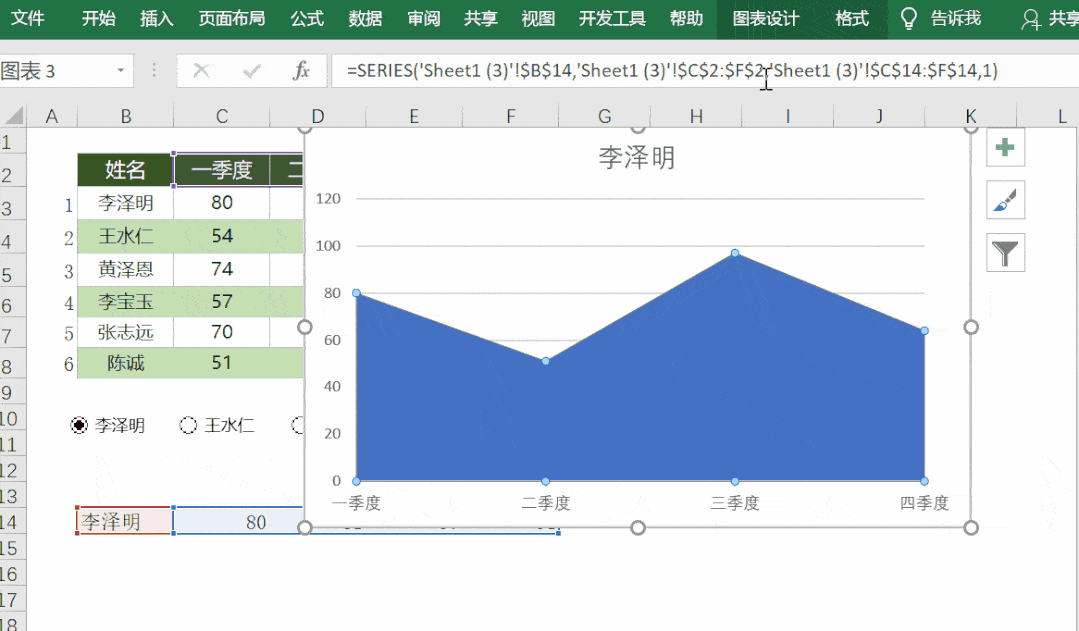Select the 李泽明 radio button
1079x631 pixels.
point(80,425)
